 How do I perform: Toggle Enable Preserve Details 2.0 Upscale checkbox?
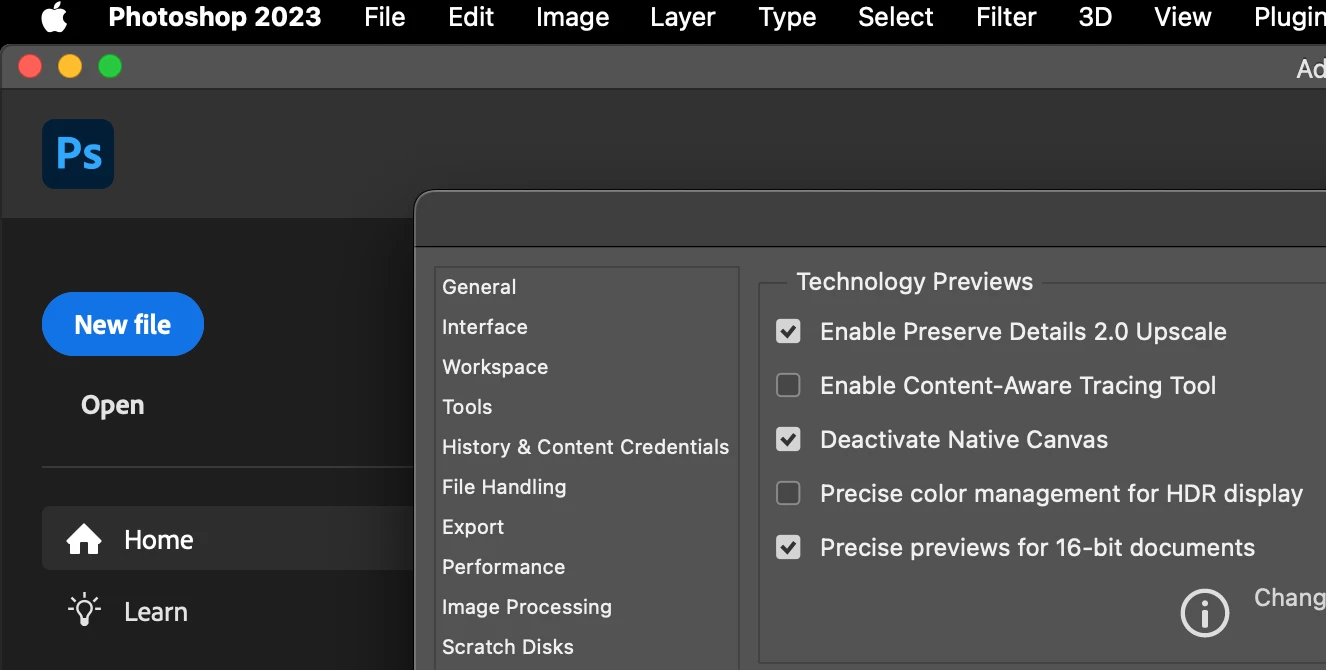pos(788,331)
